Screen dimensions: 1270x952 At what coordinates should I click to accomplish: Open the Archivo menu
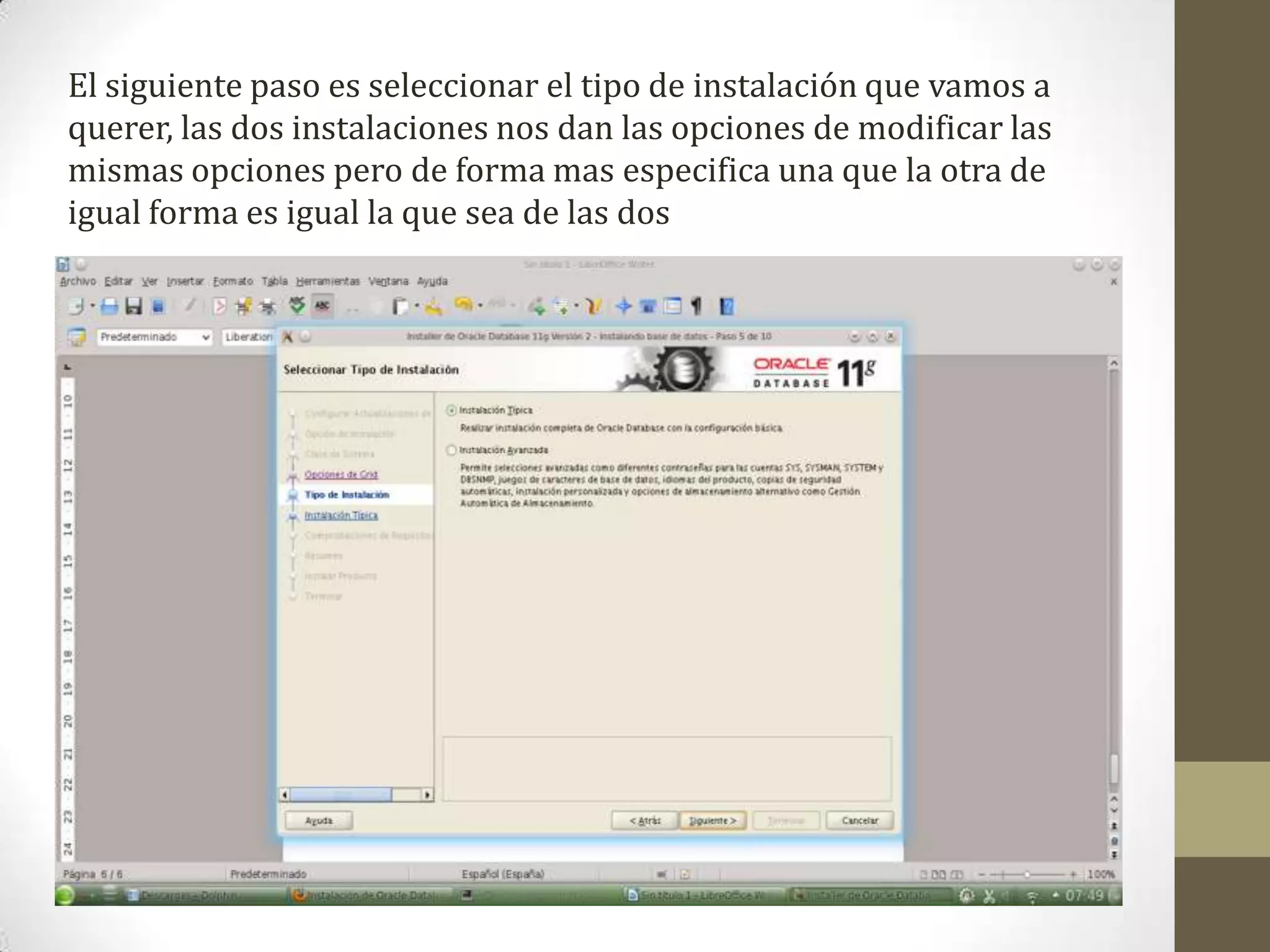(78, 281)
